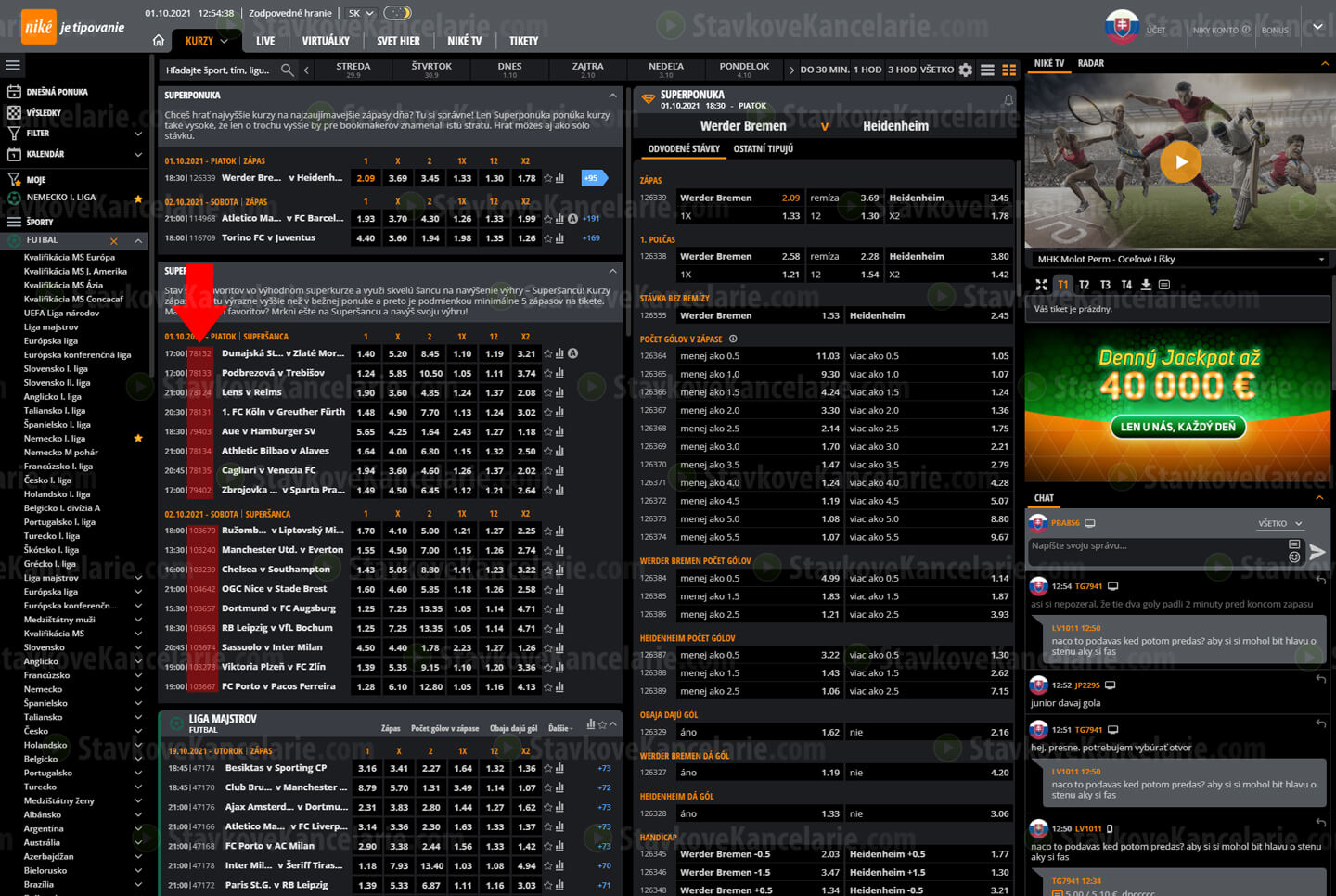Collapse the FUTBAL sports section
1336x896 pixels.
coord(138,240)
